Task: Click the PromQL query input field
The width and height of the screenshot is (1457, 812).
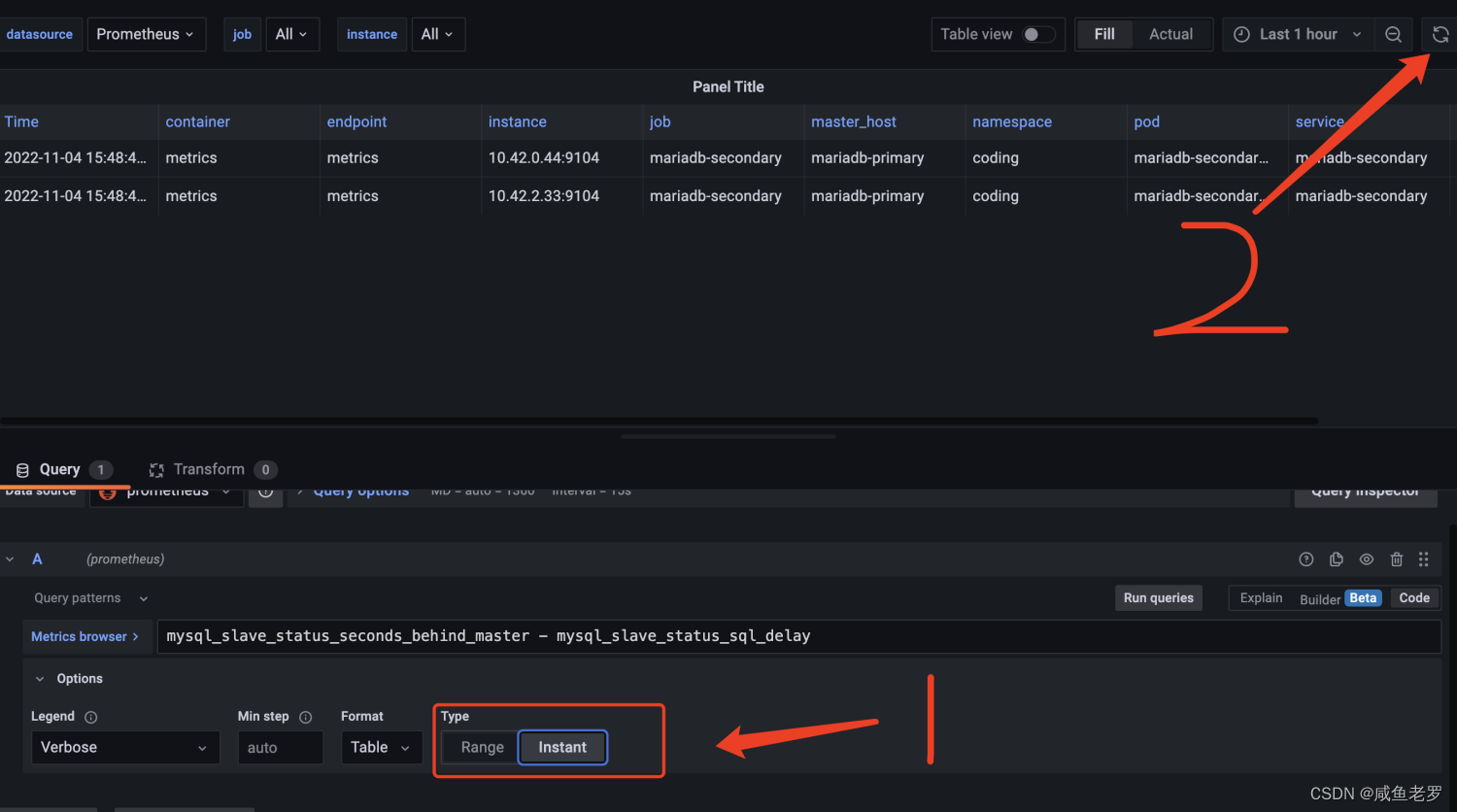Action: pos(798,636)
